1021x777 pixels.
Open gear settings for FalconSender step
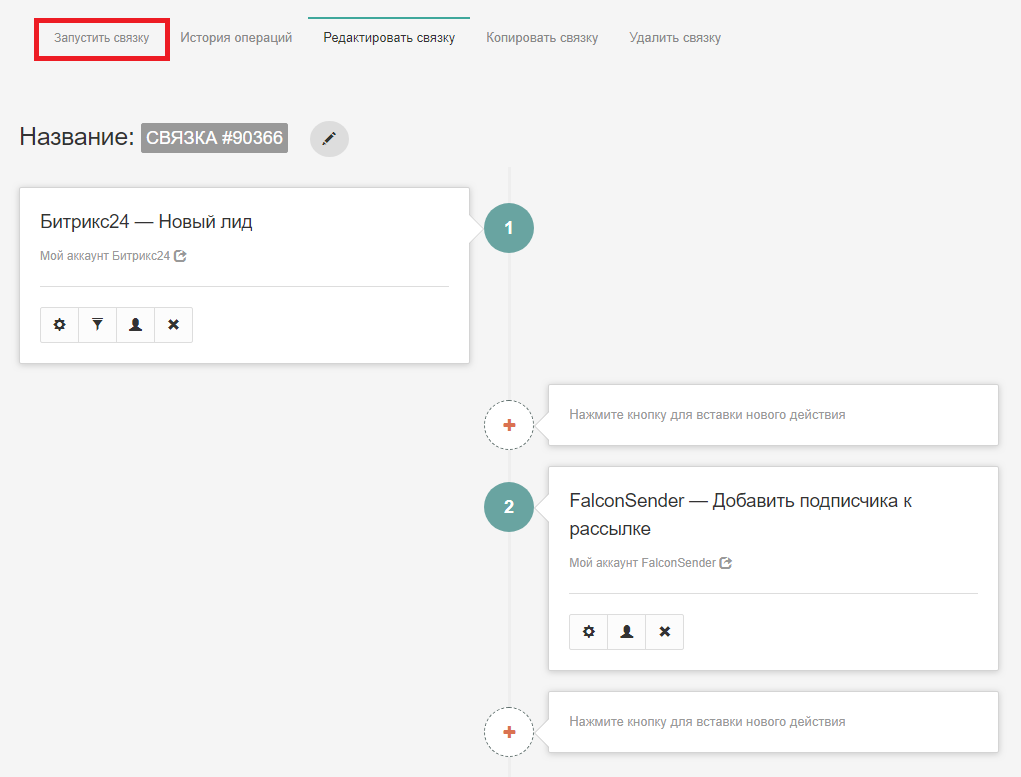(x=589, y=632)
